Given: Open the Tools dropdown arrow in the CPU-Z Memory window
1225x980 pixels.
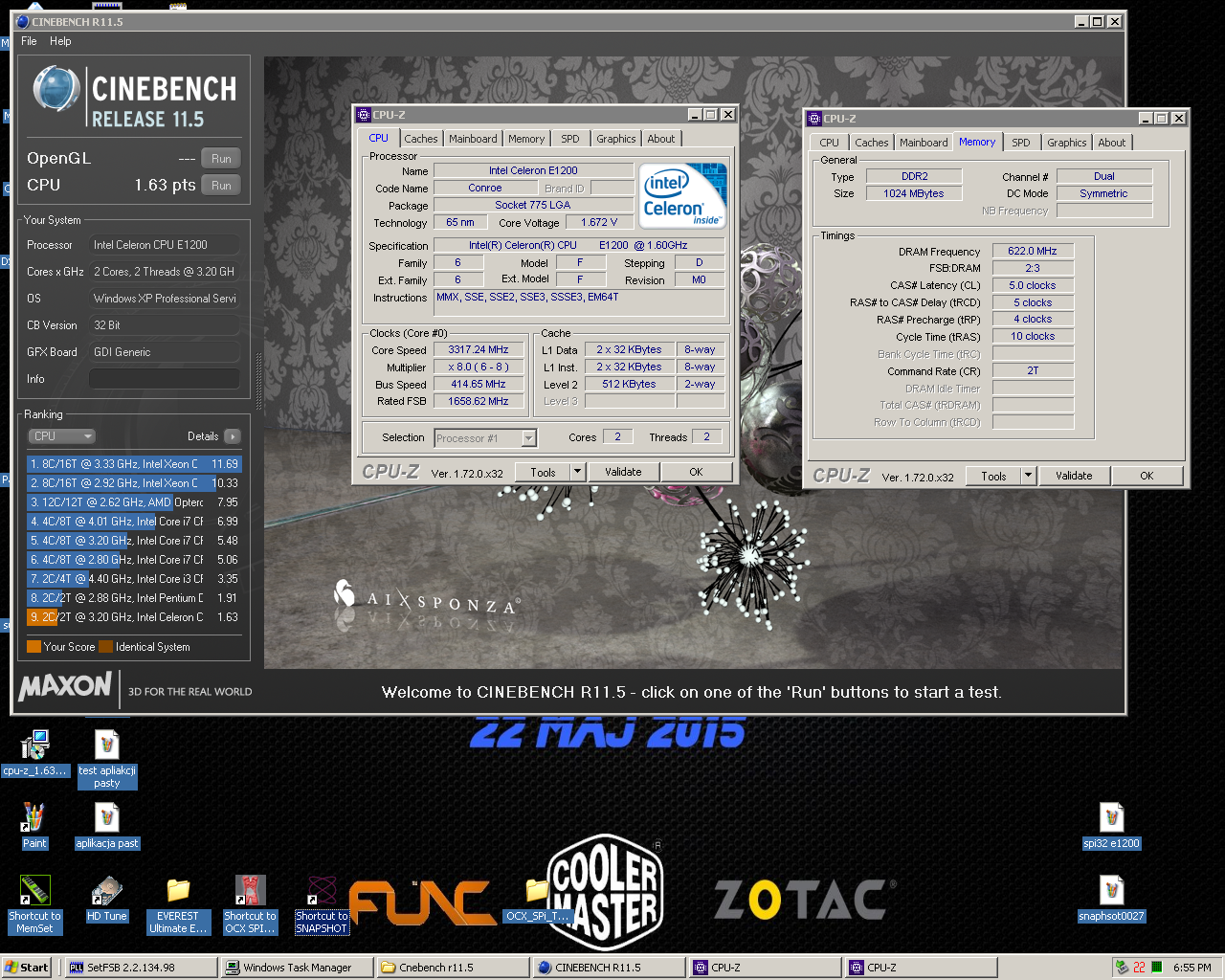Looking at the screenshot, I should pyautogui.click(x=1028, y=476).
